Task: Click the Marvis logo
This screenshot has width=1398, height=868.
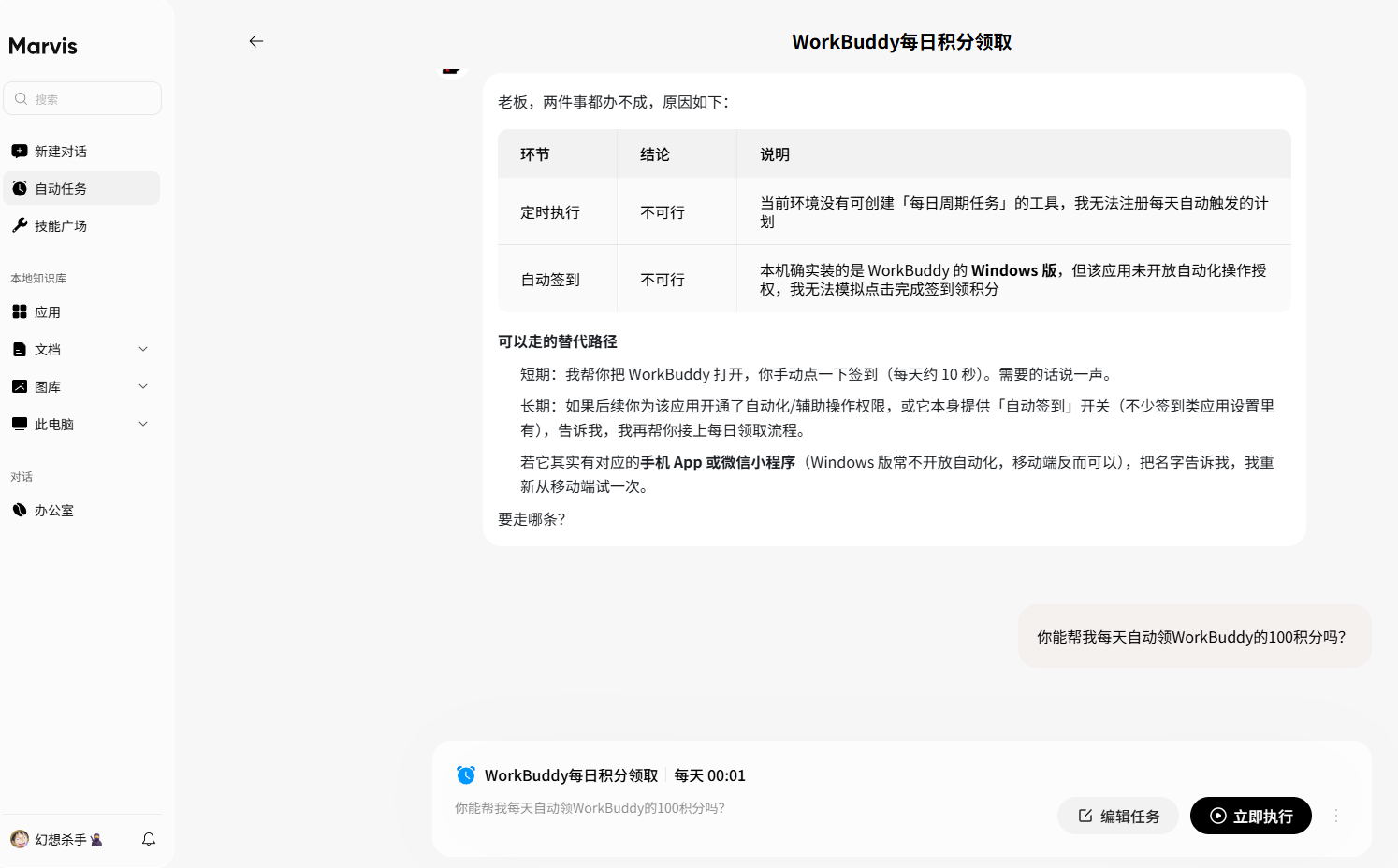Action: (x=43, y=46)
